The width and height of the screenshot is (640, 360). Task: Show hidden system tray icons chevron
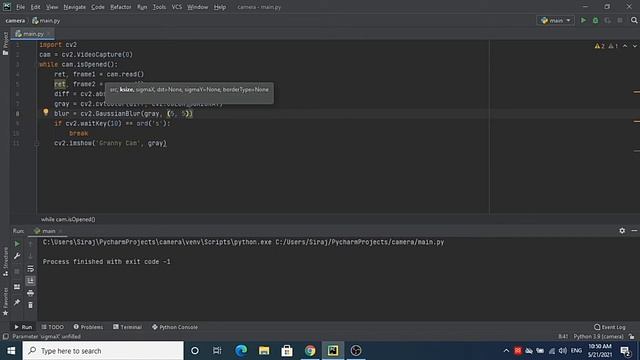coord(506,351)
